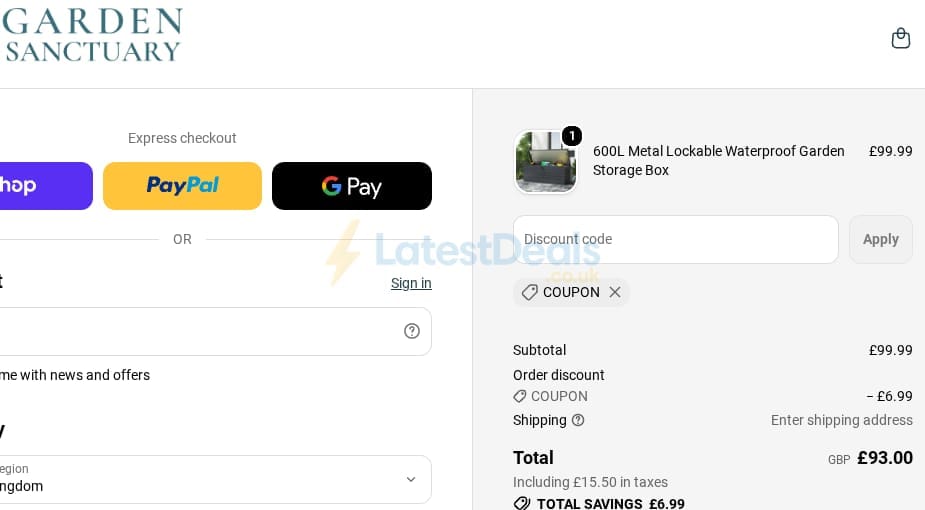Remove the applied COUPON tag with X
The image size is (925, 510).
[x=615, y=292]
